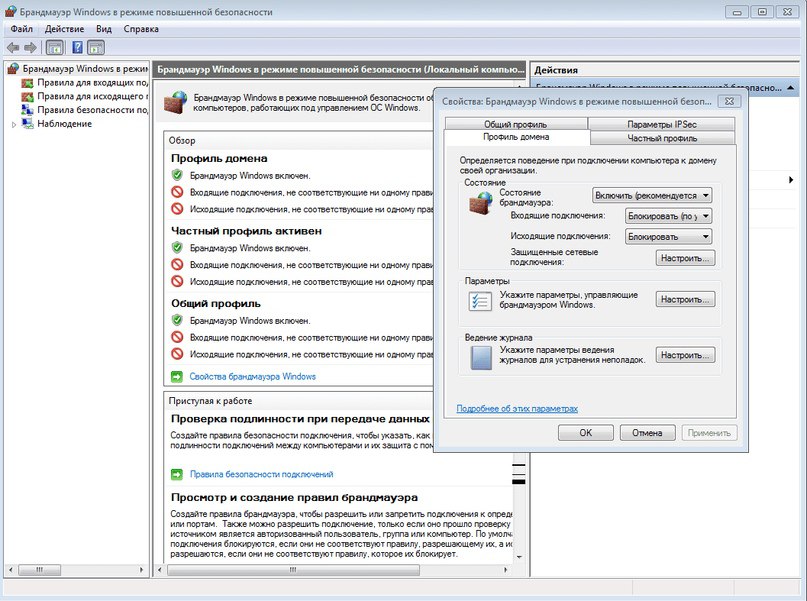
Task: Click the green arrow icon beside Правила безопасности подключений
Action: [x=177, y=474]
